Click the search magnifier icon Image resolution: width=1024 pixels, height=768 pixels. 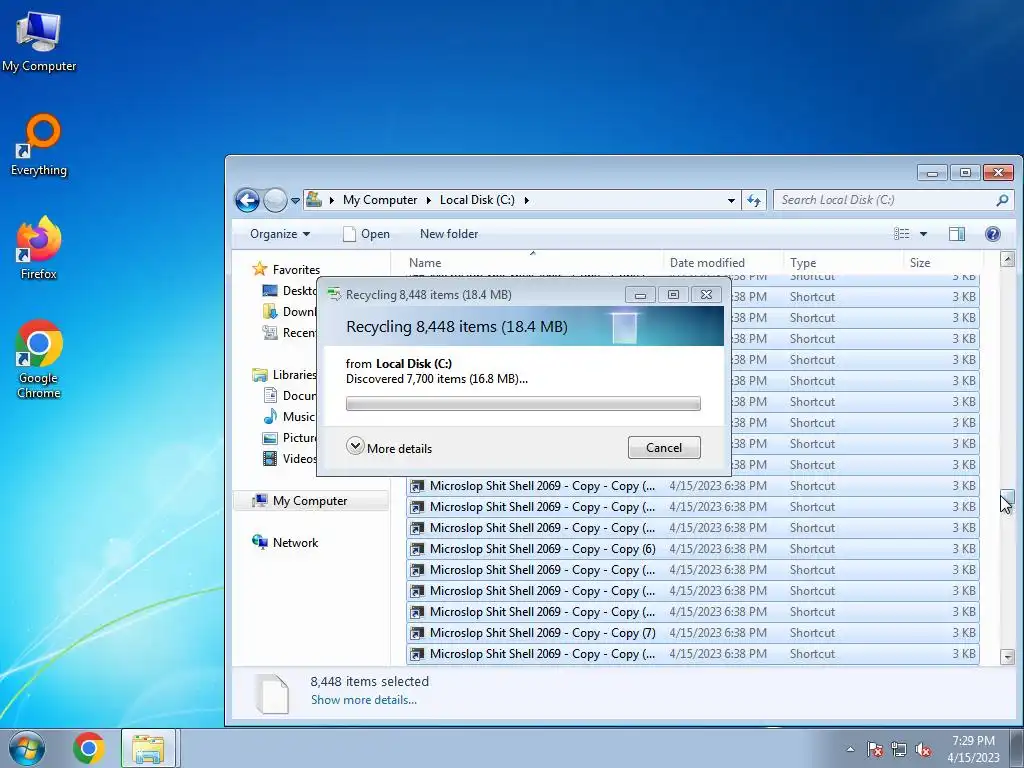coord(1002,200)
